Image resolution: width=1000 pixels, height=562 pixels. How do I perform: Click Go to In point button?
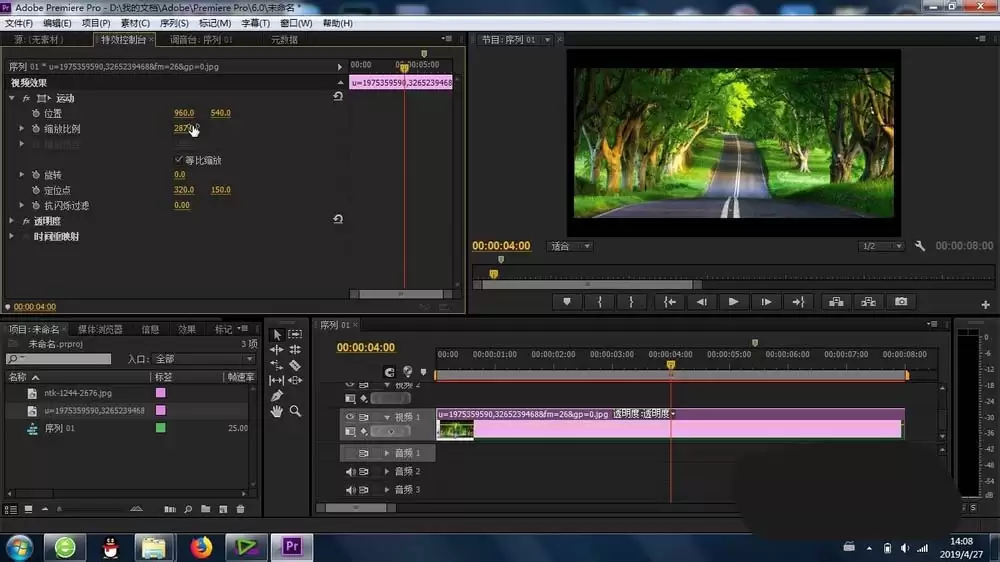click(670, 302)
